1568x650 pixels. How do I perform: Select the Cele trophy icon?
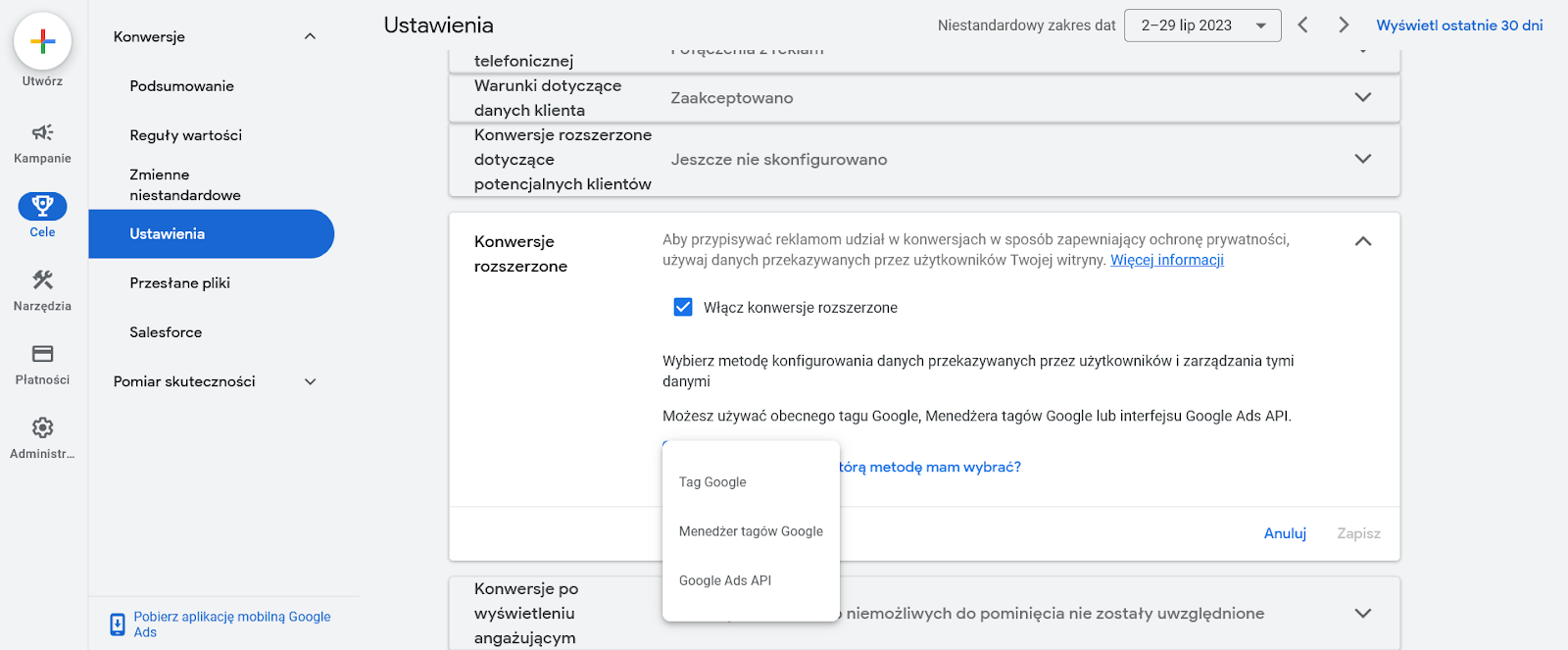(42, 206)
